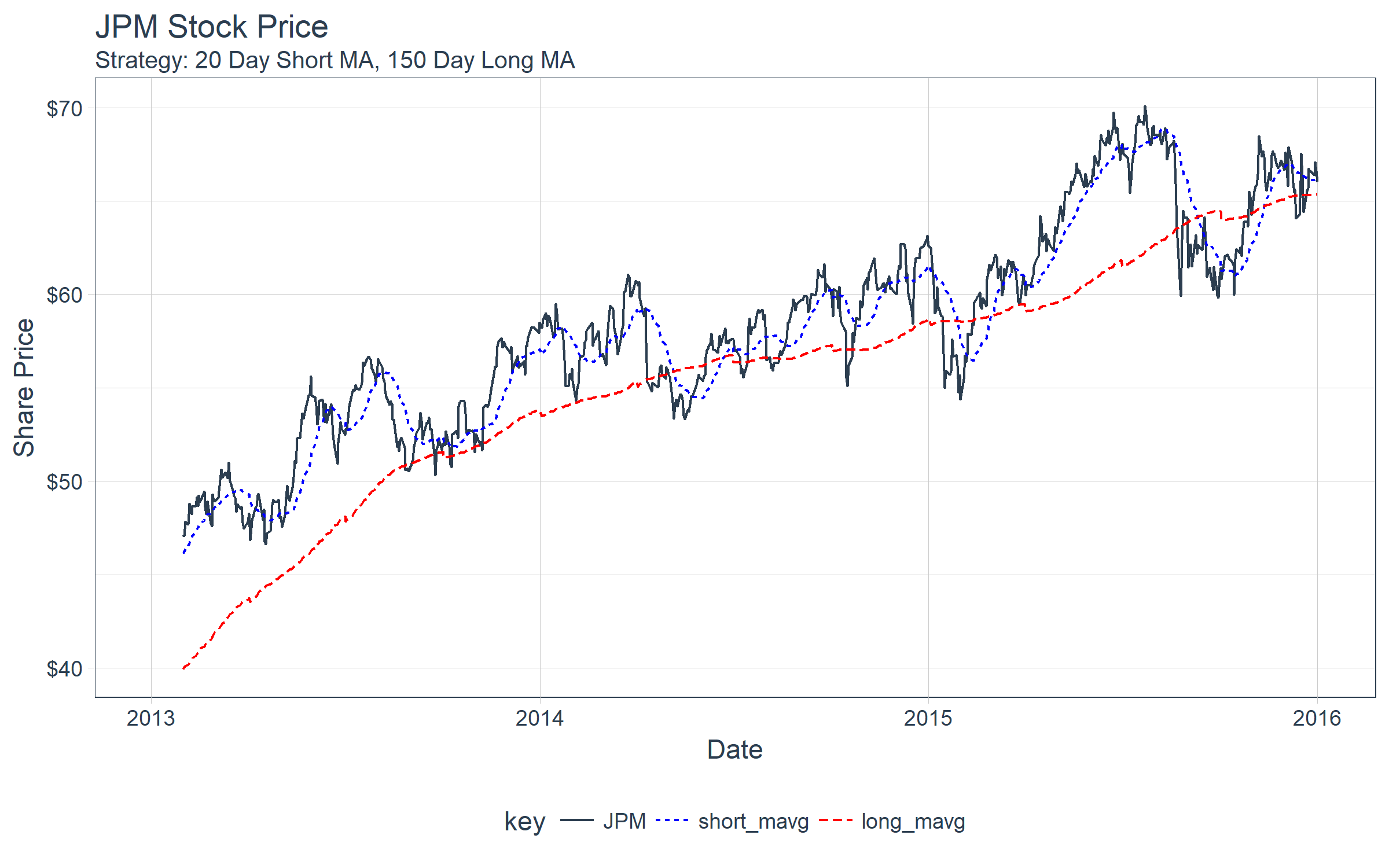Image resolution: width=1389 pixels, height=868 pixels.
Task: Click the 'short_mavg' legend label
Action: (x=754, y=822)
